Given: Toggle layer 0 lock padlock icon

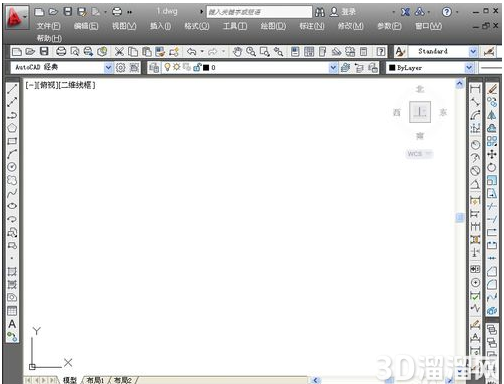Looking at the screenshot, I should [x=197, y=67].
